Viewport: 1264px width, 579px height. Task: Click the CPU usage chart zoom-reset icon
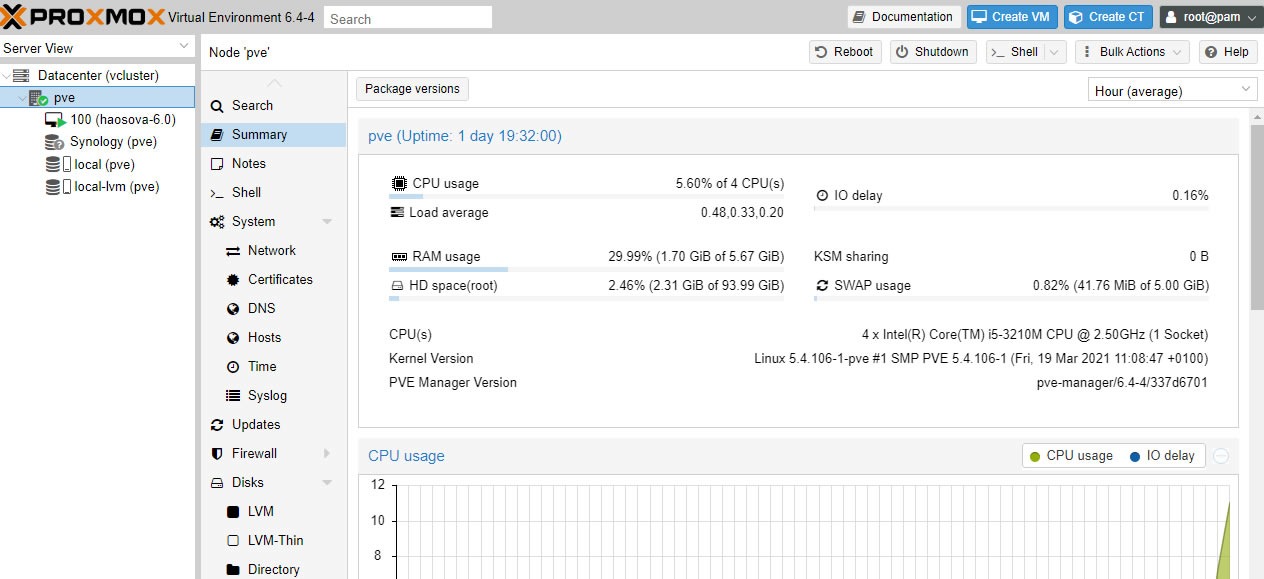tap(1221, 456)
